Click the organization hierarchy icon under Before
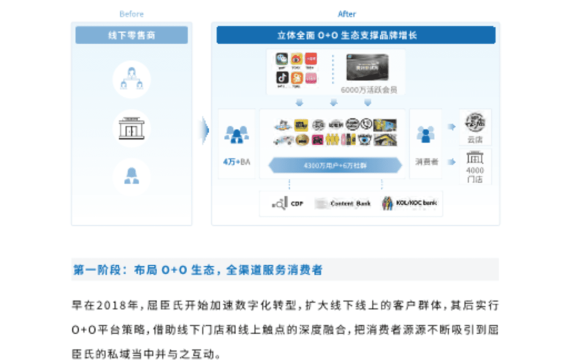The height and width of the screenshot is (360, 570). [x=132, y=79]
